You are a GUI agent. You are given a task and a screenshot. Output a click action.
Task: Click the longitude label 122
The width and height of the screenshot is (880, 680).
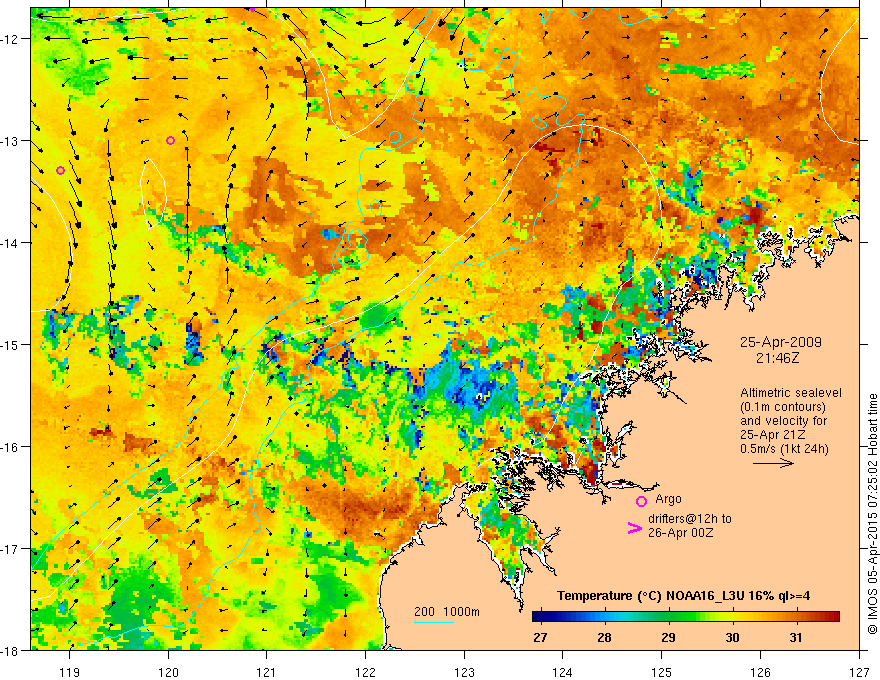(365, 672)
